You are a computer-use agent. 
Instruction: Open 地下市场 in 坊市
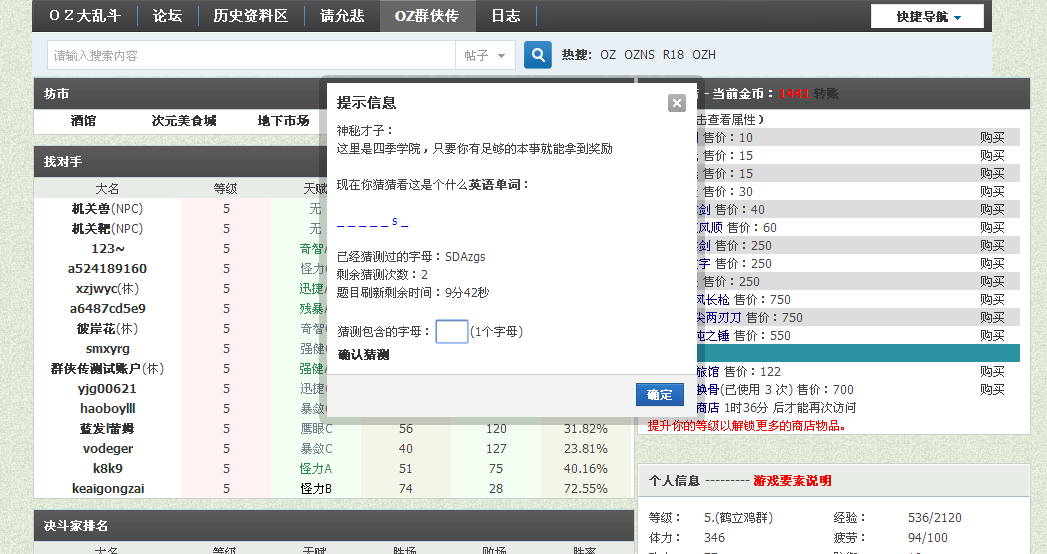tap(284, 121)
